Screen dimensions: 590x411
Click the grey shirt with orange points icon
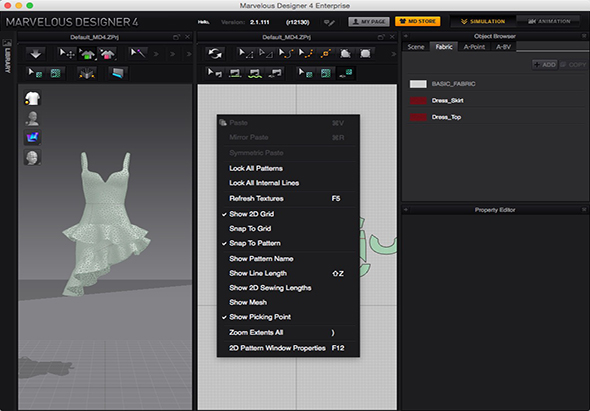click(x=87, y=73)
